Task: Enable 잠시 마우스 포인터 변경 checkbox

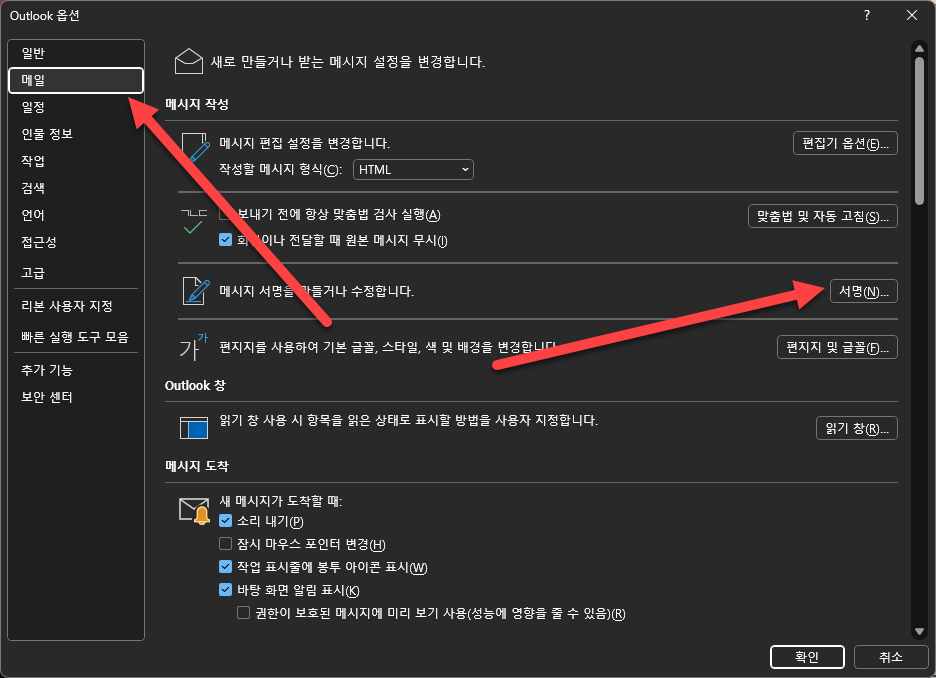Action: (x=225, y=544)
